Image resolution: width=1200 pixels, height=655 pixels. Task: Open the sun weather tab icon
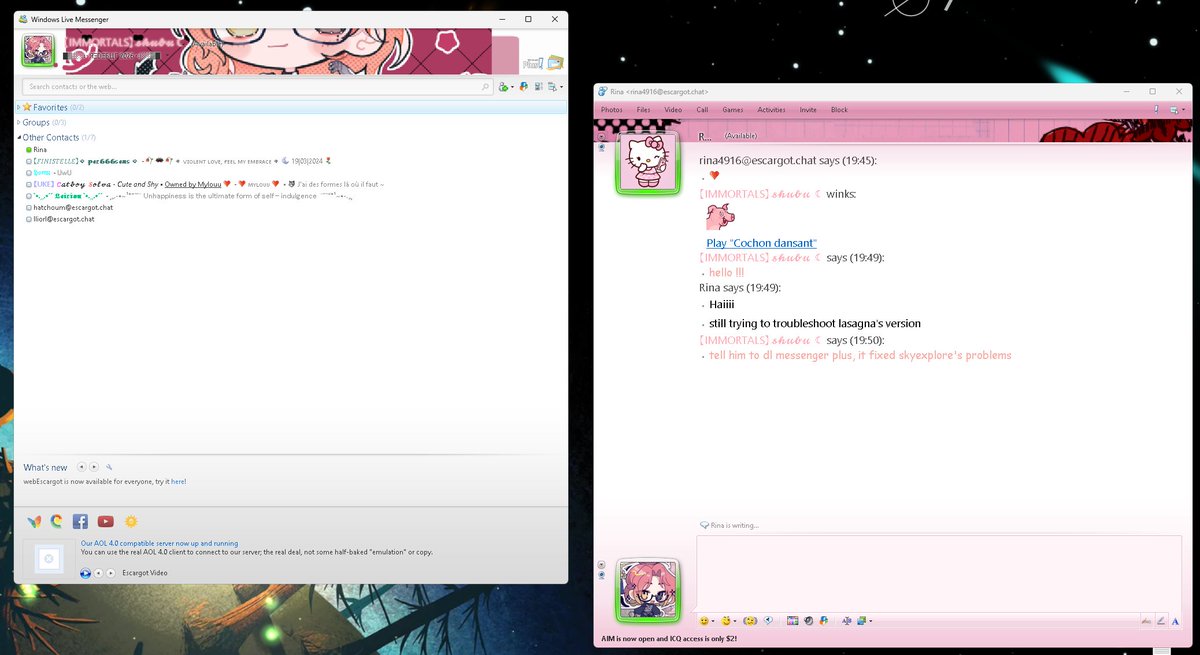(131, 521)
